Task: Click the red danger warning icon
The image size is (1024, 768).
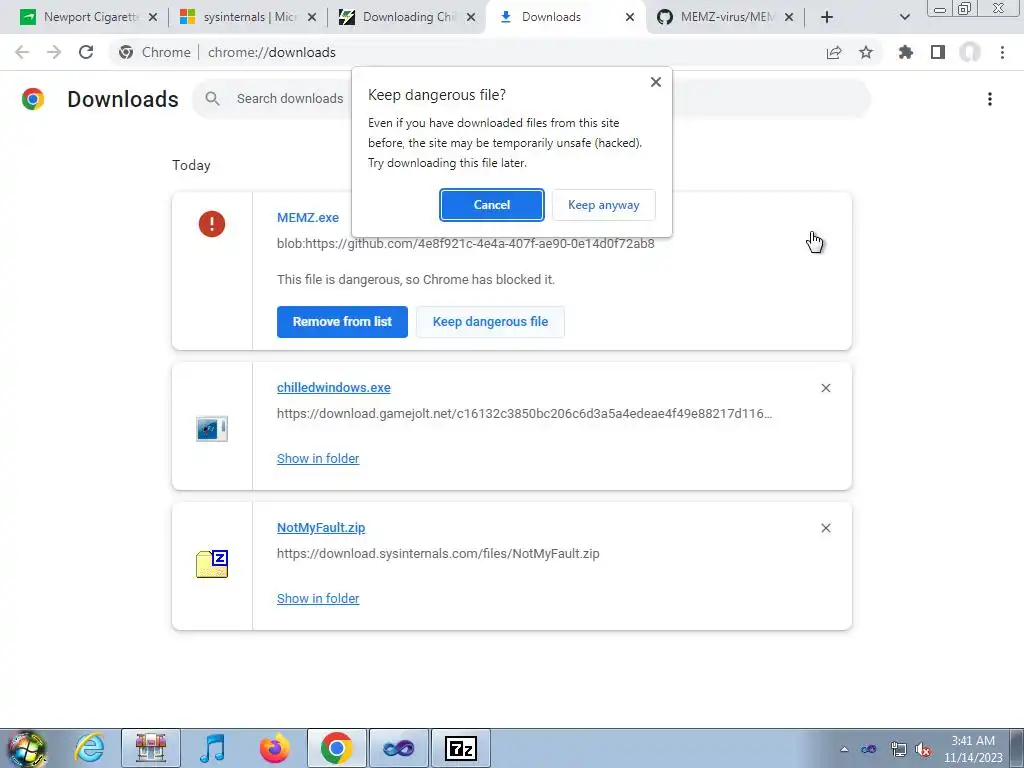Action: pyautogui.click(x=212, y=224)
